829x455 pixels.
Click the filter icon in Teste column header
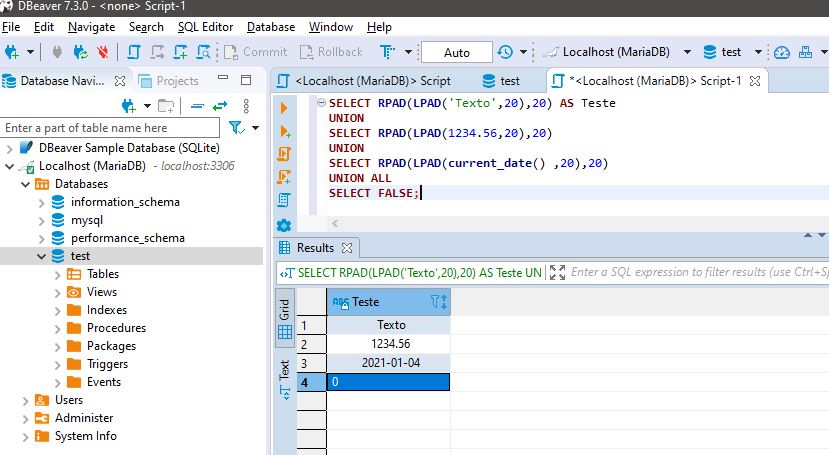pyautogui.click(x=437, y=301)
